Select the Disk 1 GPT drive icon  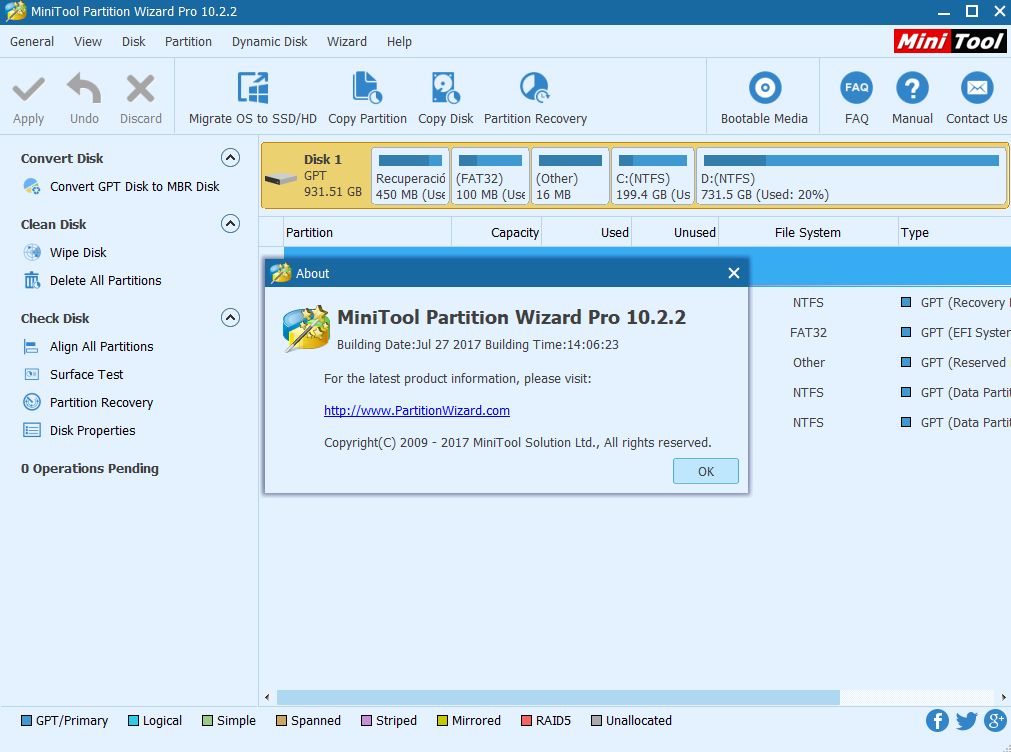280,179
